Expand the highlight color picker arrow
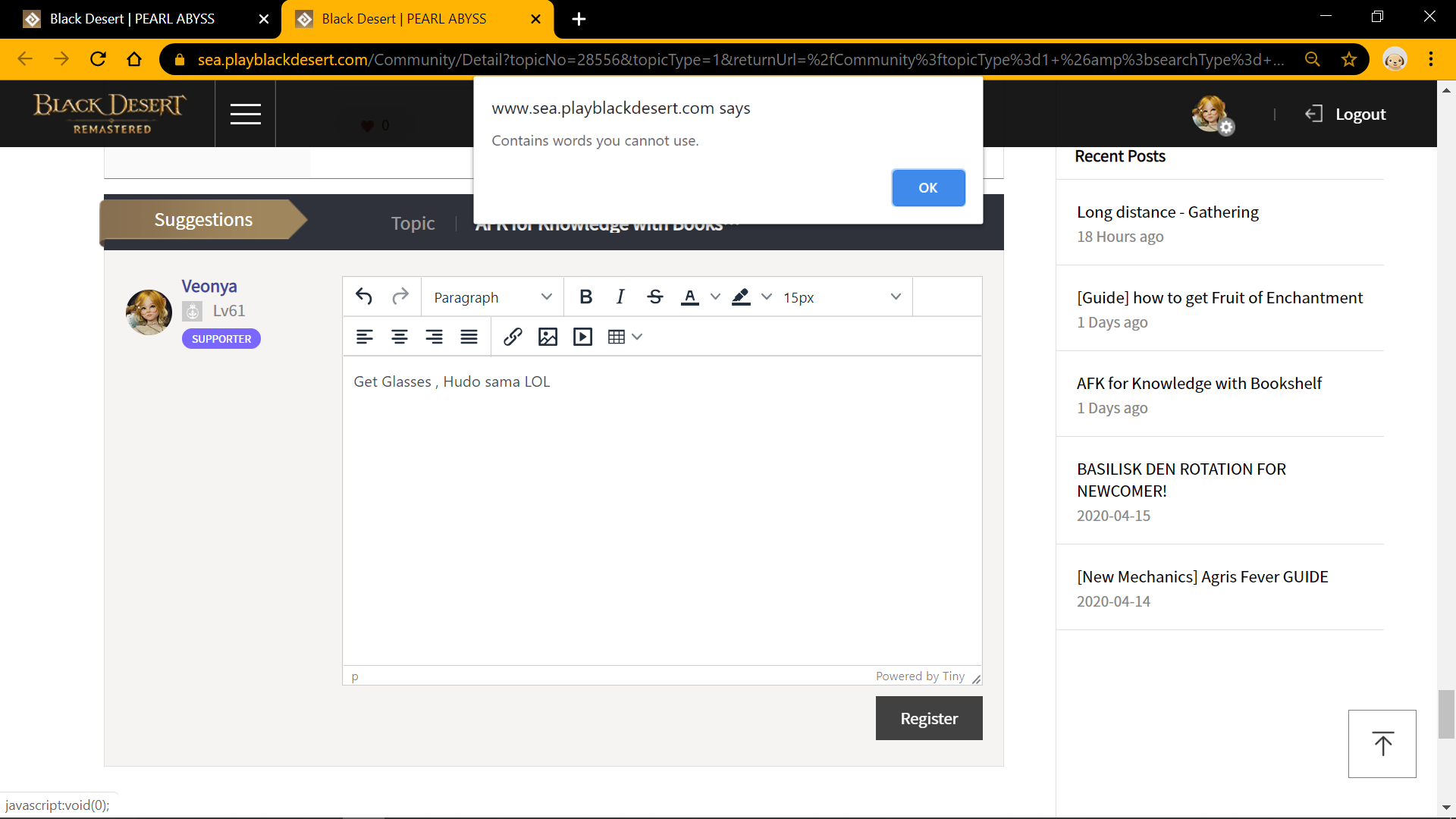The image size is (1456, 819). tap(767, 297)
